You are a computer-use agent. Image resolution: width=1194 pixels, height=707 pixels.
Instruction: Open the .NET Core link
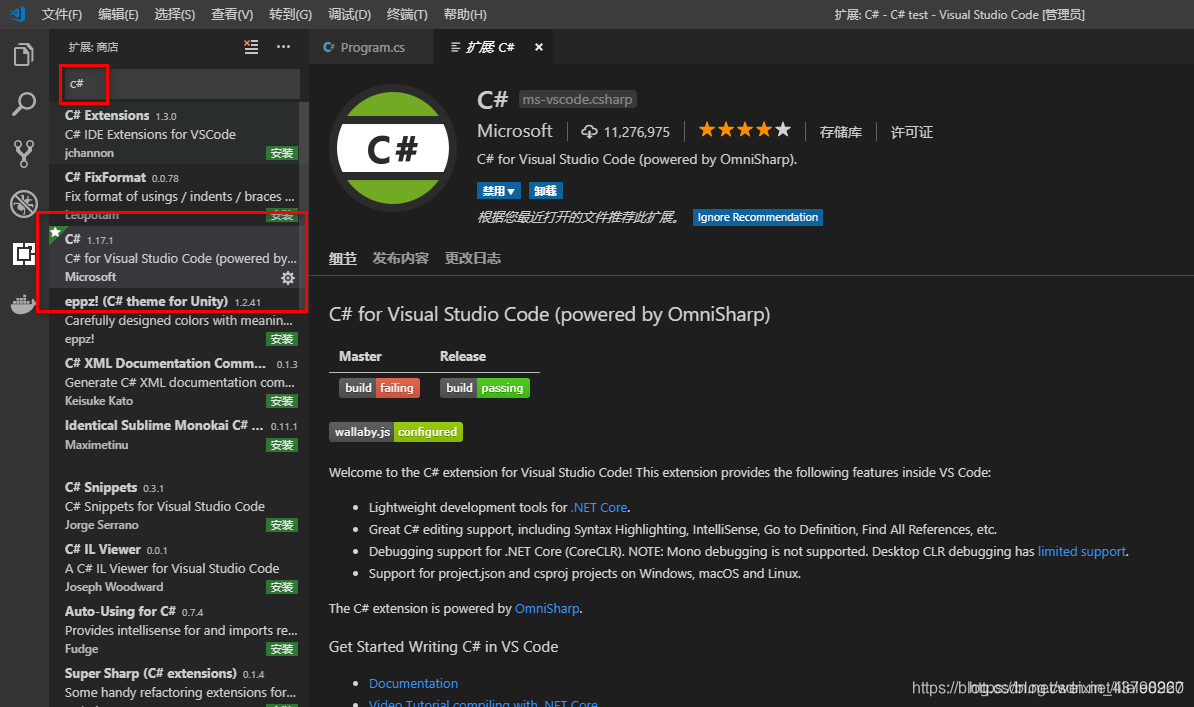click(599, 507)
